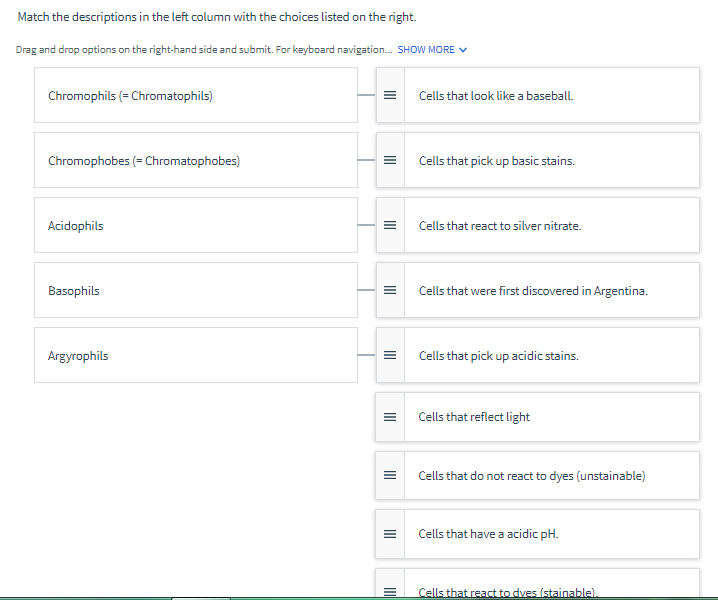
Task: Click 'Cells that do not react to dyes (unstainable)' text
Action: (532, 476)
